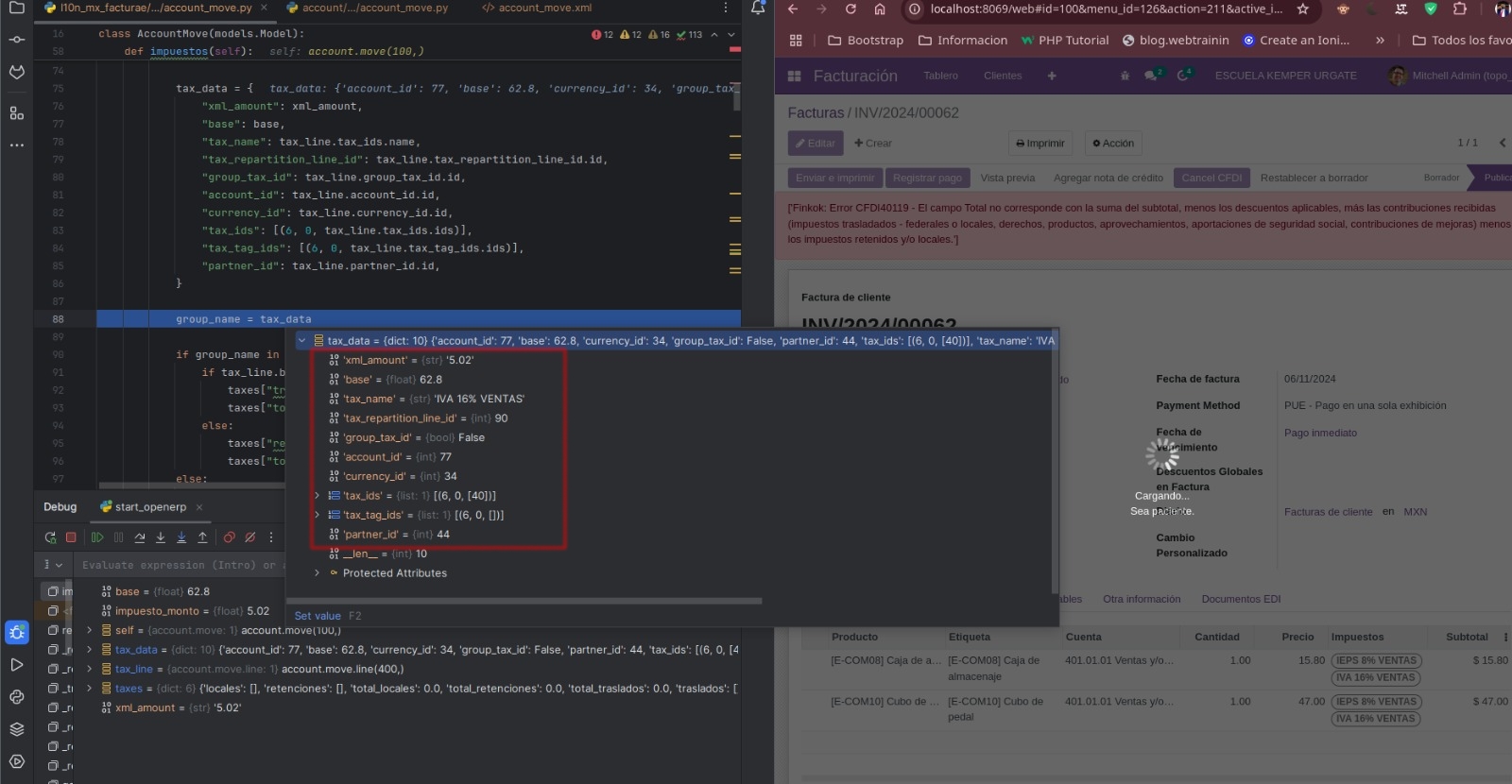Click the popup horizontal scrollbar
1512x784 pixels.
coord(524,600)
